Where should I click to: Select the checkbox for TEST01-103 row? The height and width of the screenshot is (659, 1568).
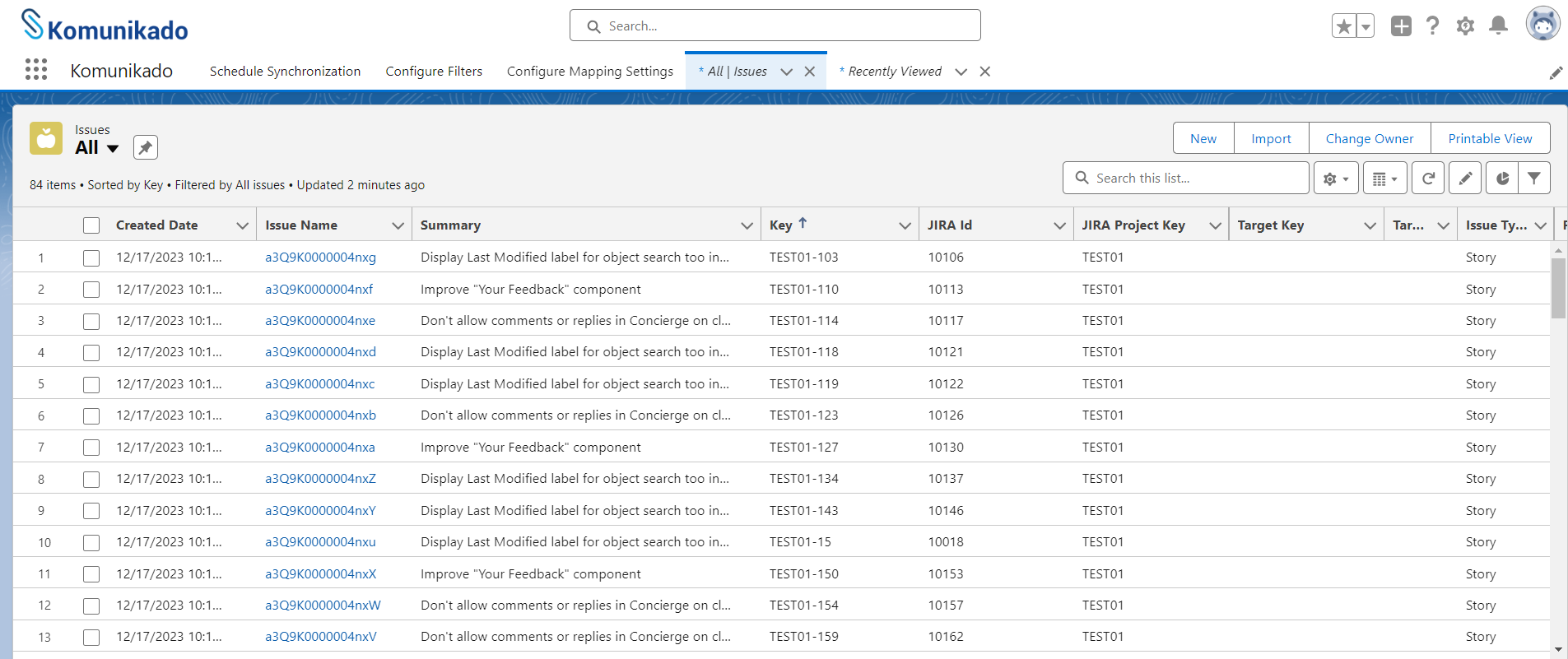[91, 258]
